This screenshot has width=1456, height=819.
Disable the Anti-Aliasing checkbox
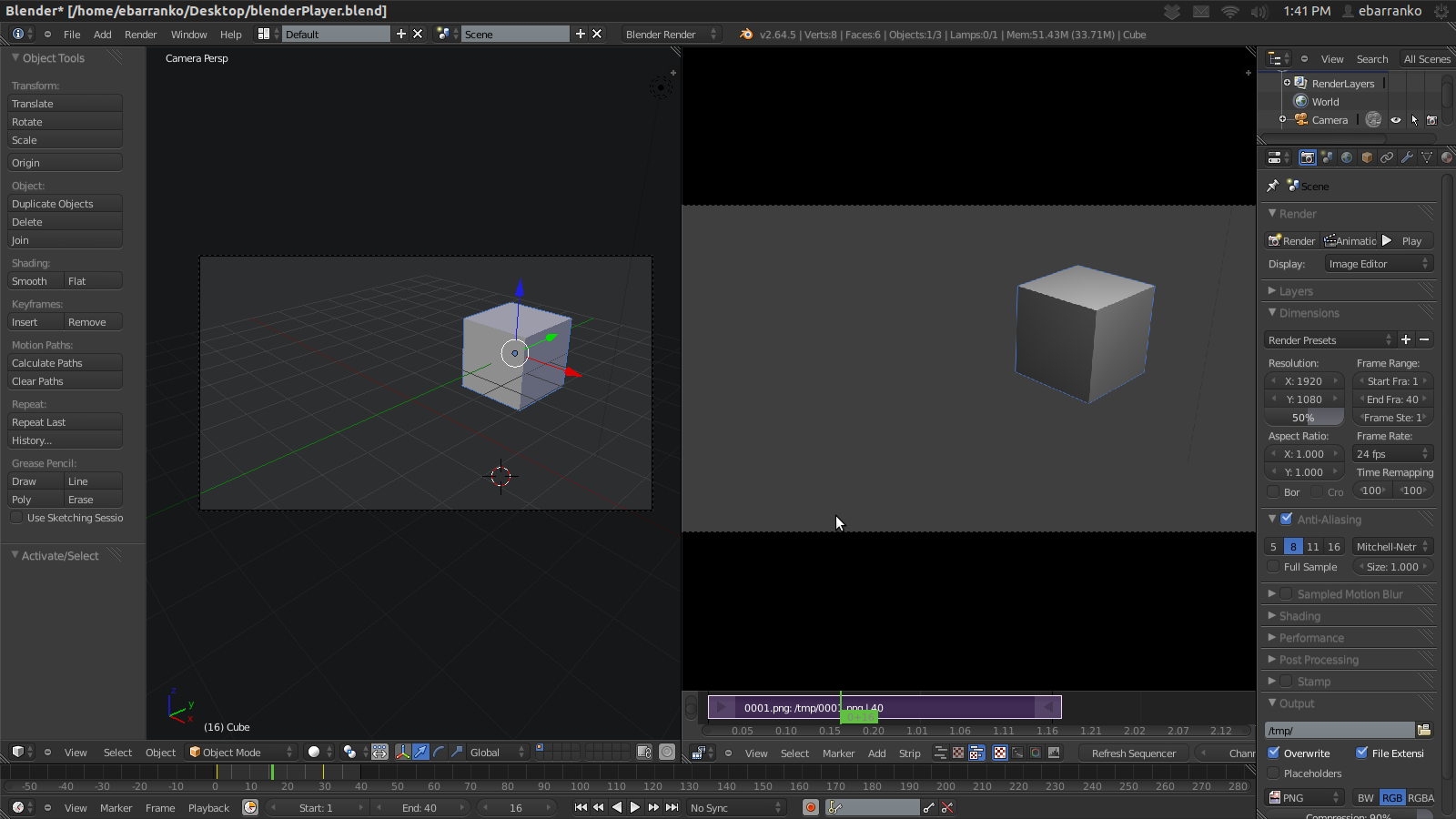(1287, 520)
